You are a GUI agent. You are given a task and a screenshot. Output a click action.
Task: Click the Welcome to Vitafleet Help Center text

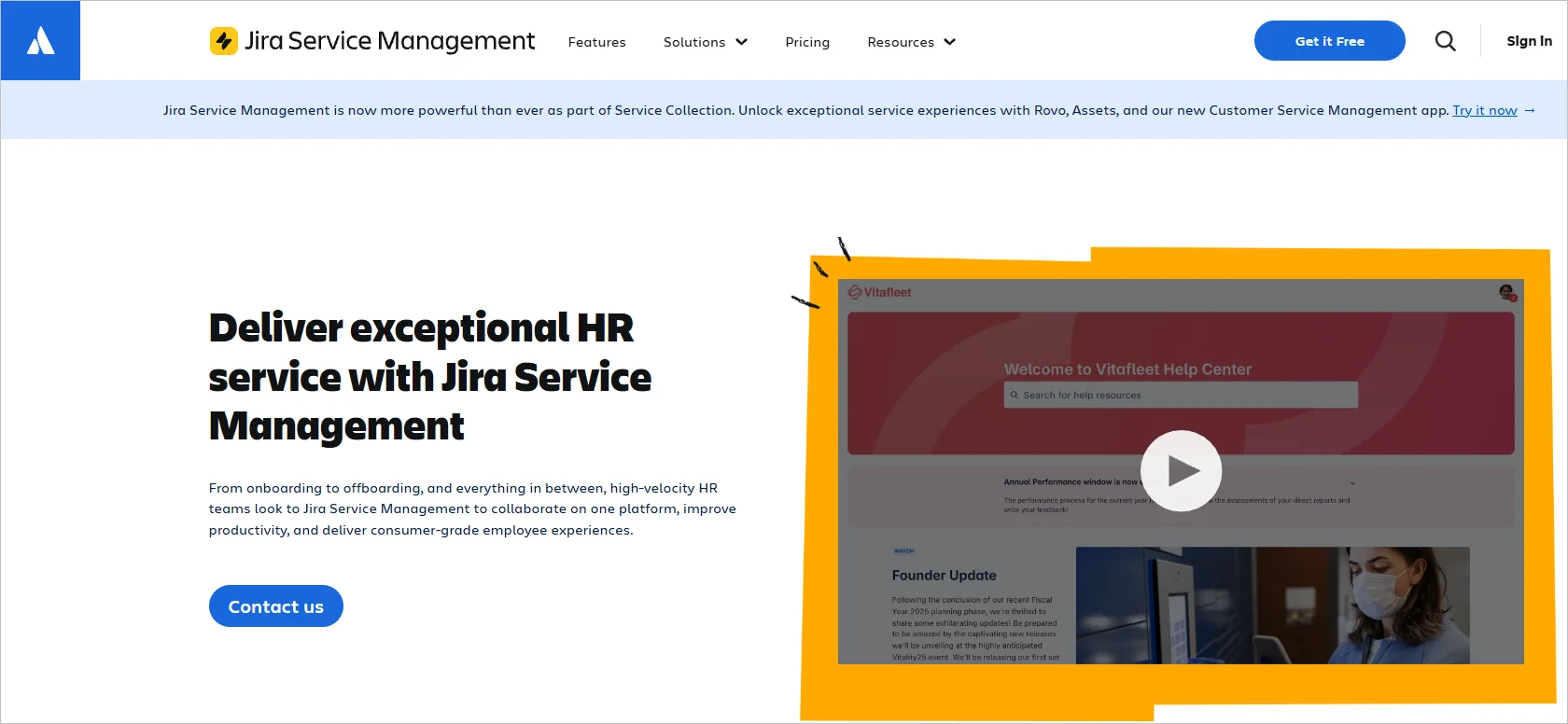coord(1127,369)
